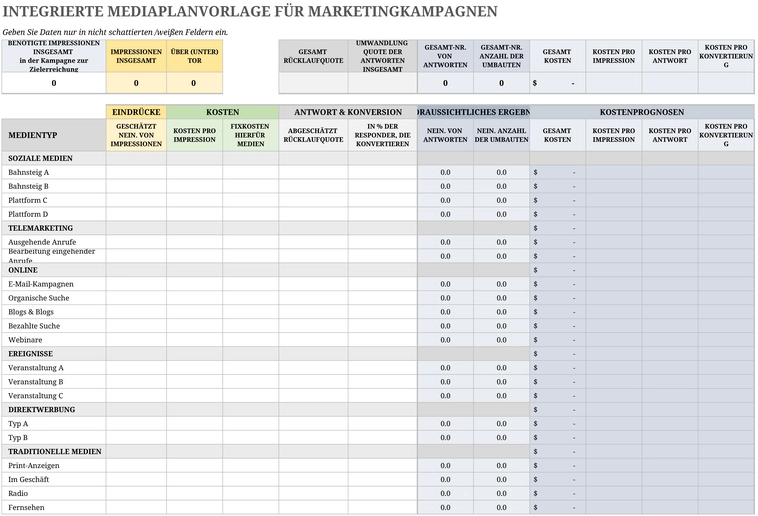Click the 'IMPRESSIONEN INSGESAMT' summary header
The width and height of the screenshot is (758, 516).
click(136, 56)
